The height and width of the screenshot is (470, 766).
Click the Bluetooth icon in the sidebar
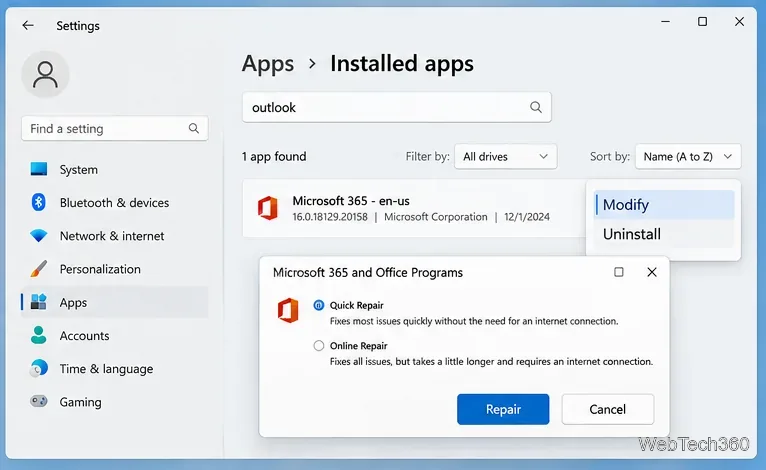coord(39,202)
